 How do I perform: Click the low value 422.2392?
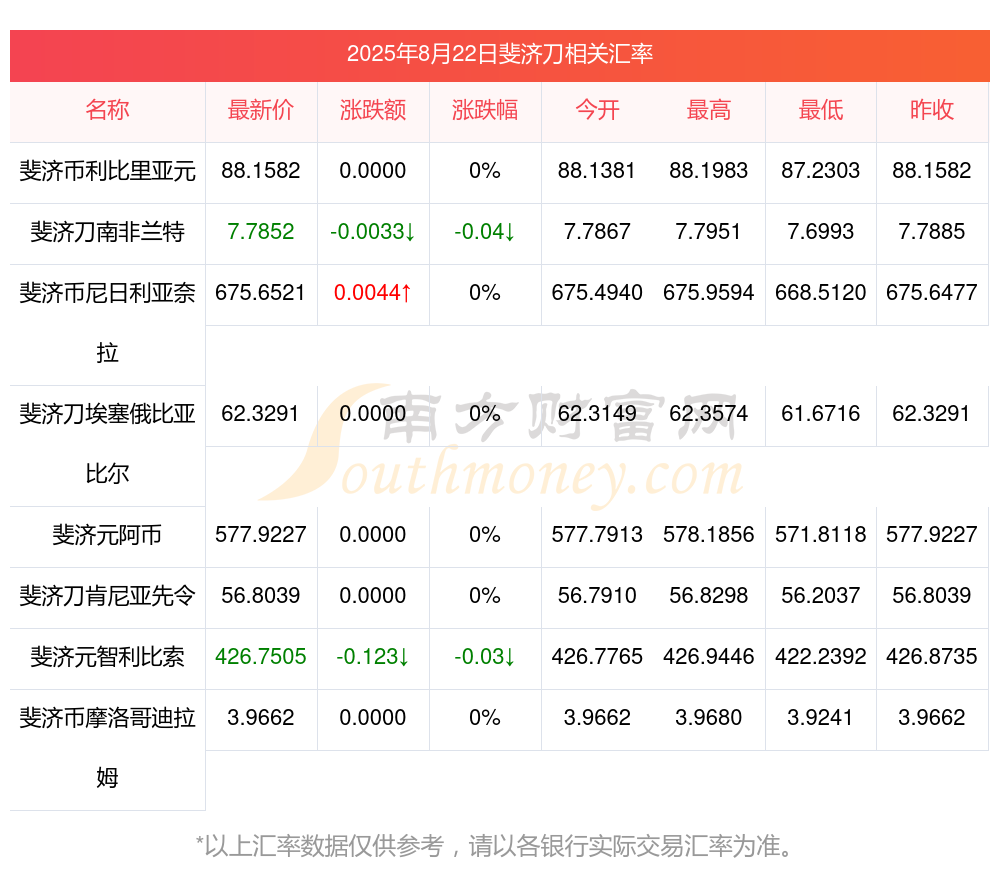[x=821, y=656]
